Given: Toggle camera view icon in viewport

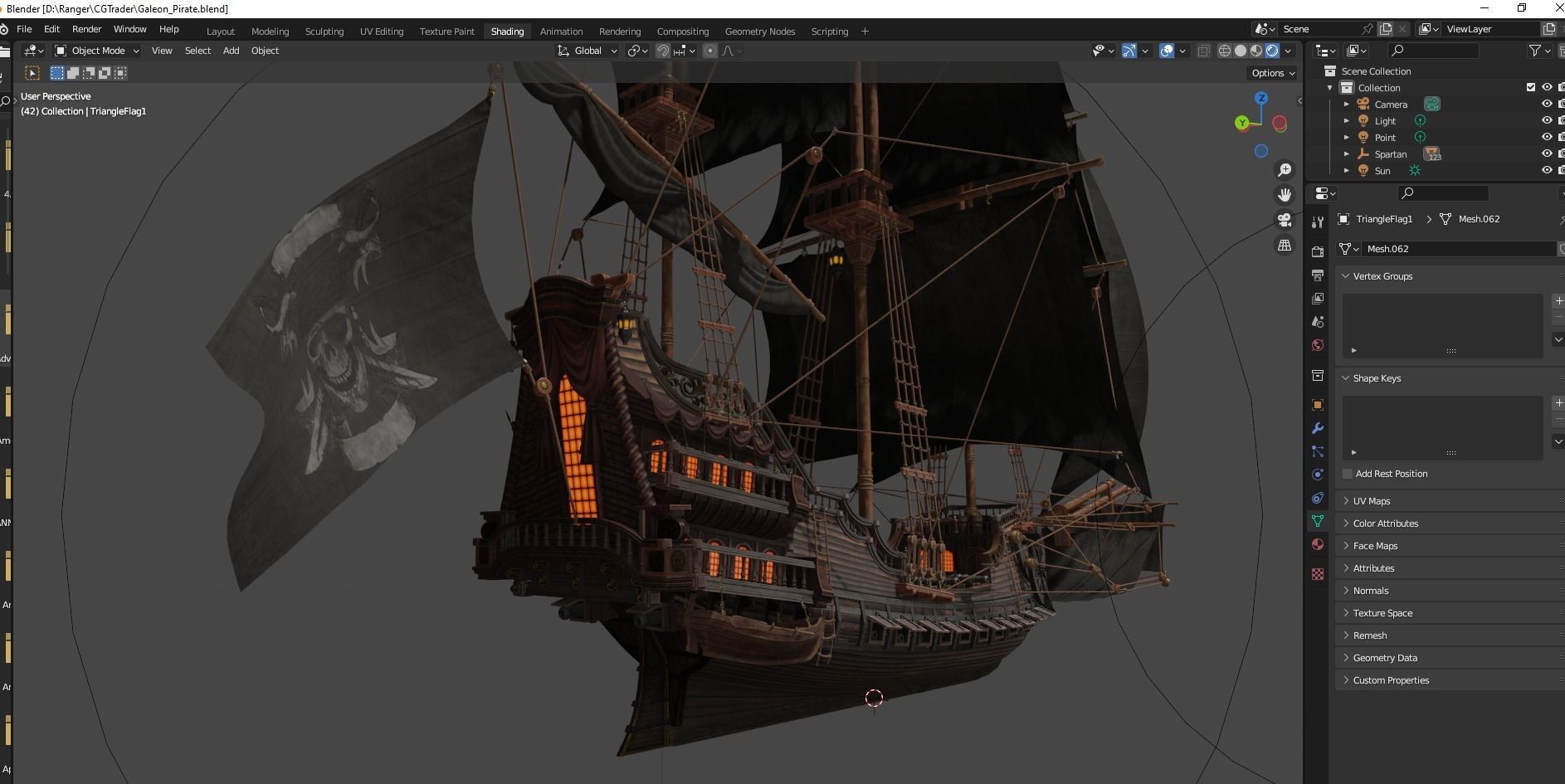Looking at the screenshot, I should click(x=1285, y=220).
